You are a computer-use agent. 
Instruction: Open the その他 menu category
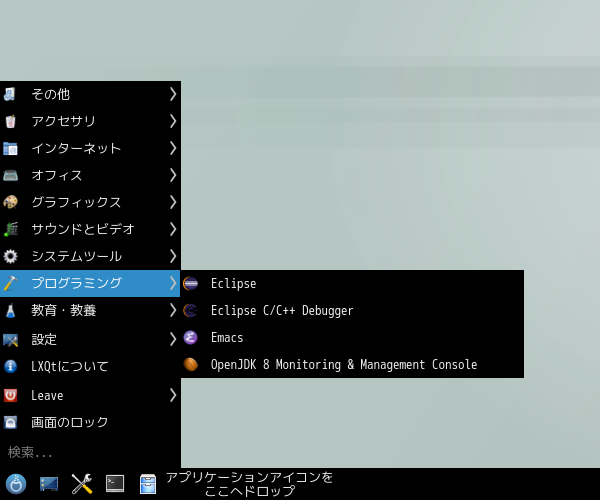[x=90, y=94]
